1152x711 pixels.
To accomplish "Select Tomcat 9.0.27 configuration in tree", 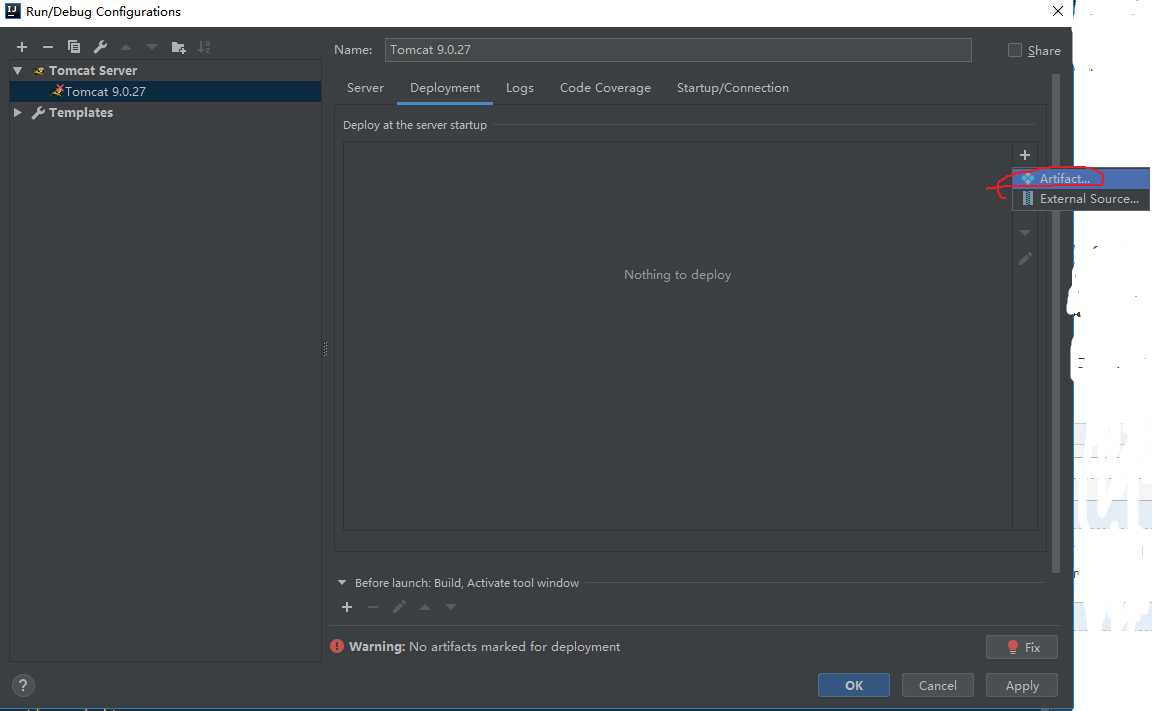I will coord(165,91).
